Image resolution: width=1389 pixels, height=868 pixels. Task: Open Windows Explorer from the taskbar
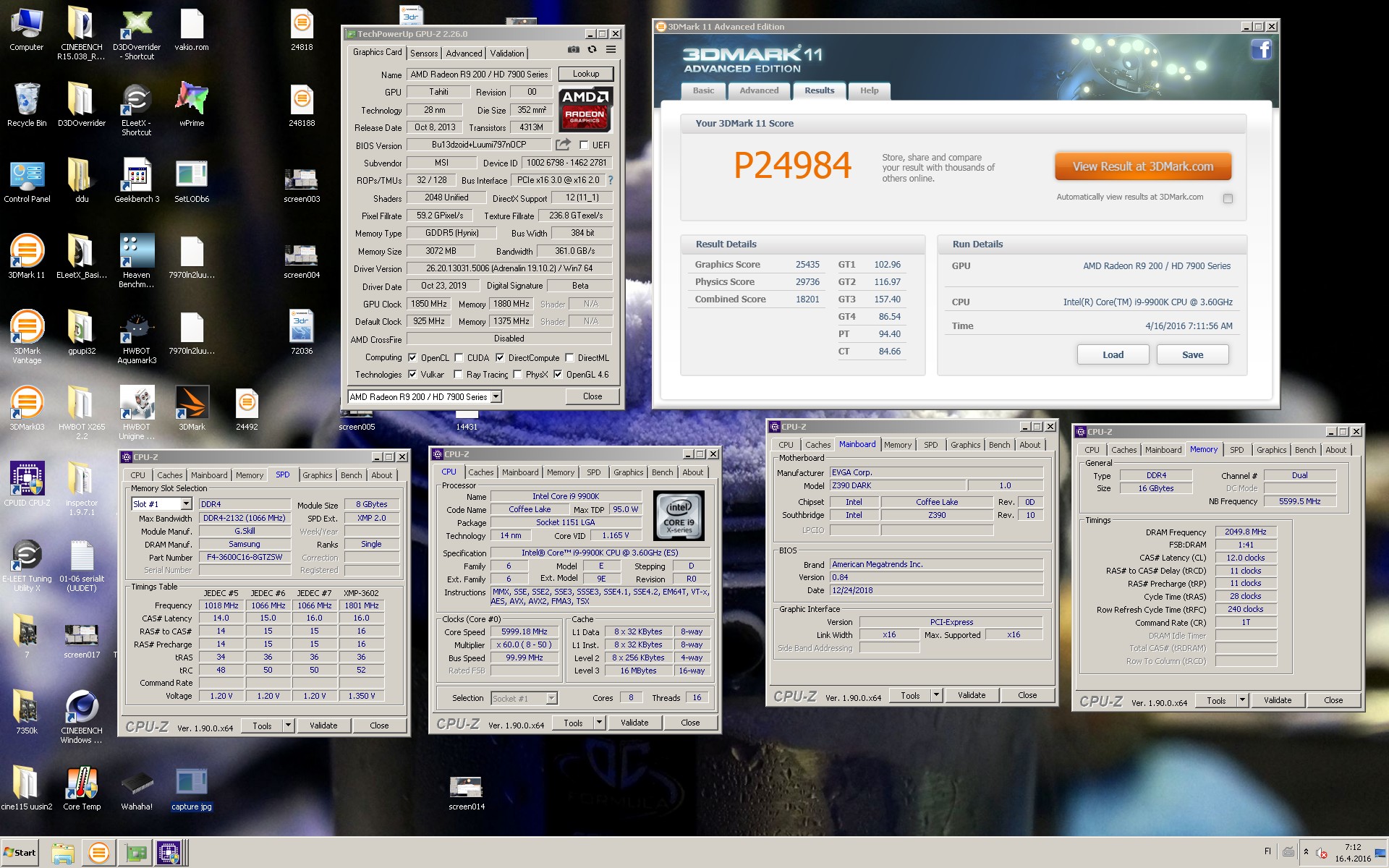tap(63, 853)
